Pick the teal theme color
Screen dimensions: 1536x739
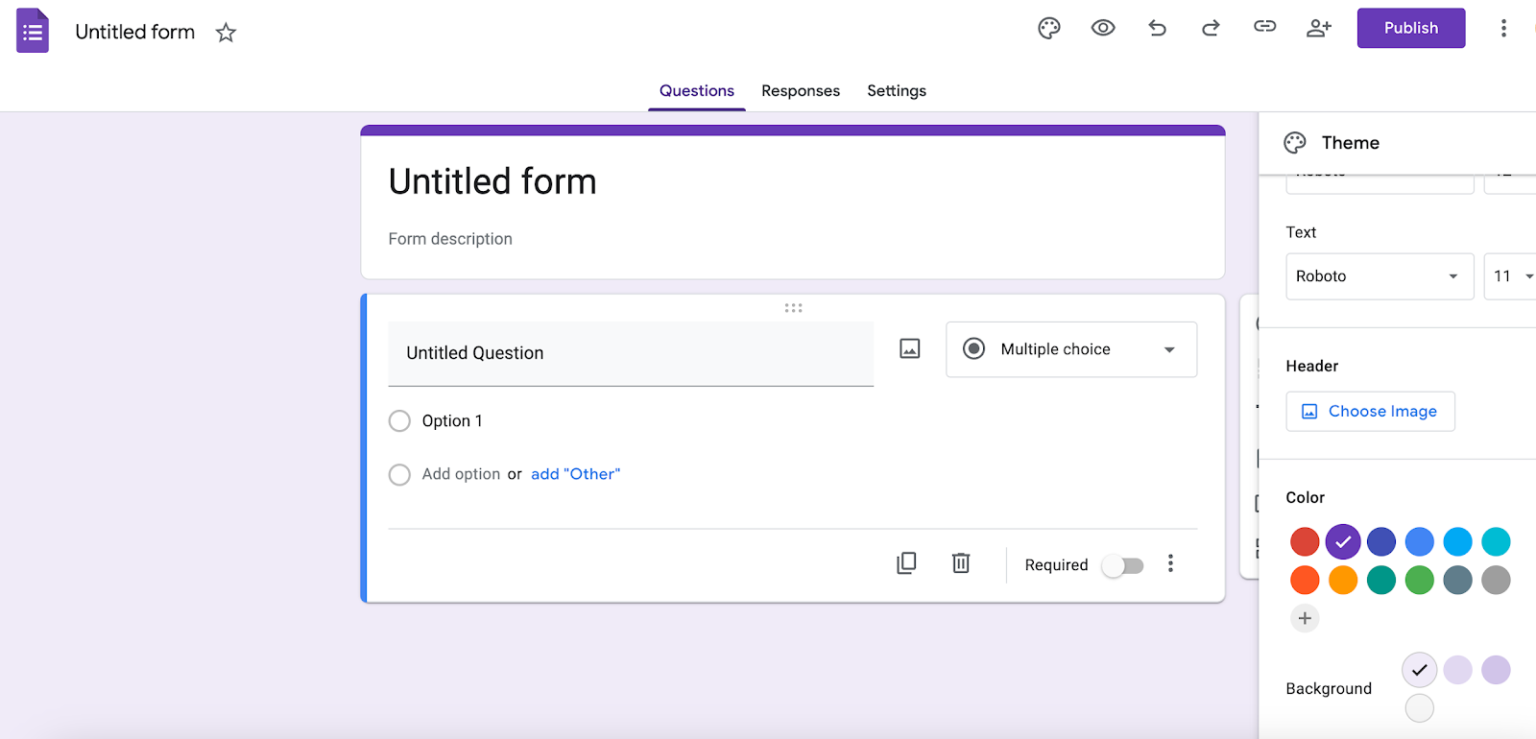1381,580
